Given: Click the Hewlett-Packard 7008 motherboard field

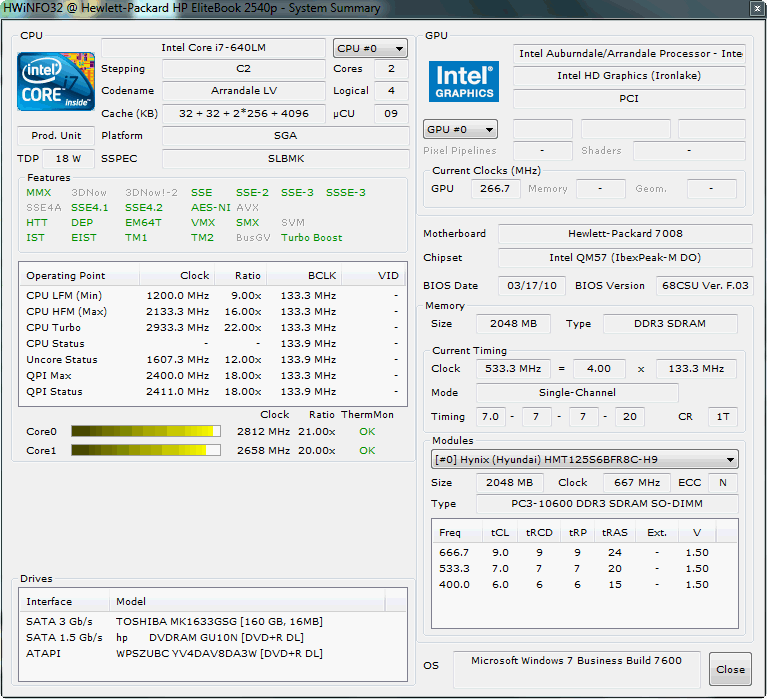Looking at the screenshot, I should 625,234.
